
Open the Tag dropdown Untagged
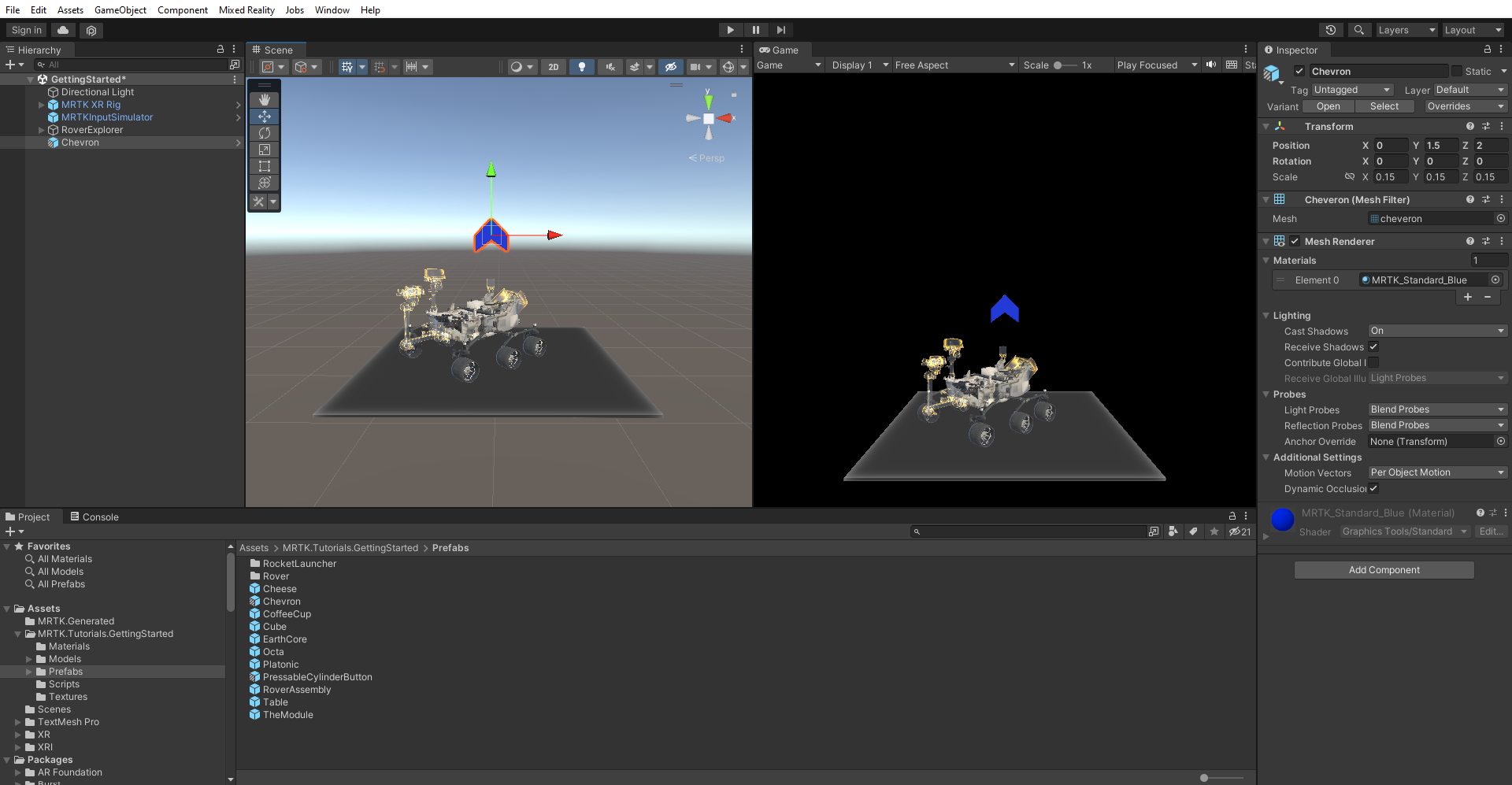coord(1352,90)
